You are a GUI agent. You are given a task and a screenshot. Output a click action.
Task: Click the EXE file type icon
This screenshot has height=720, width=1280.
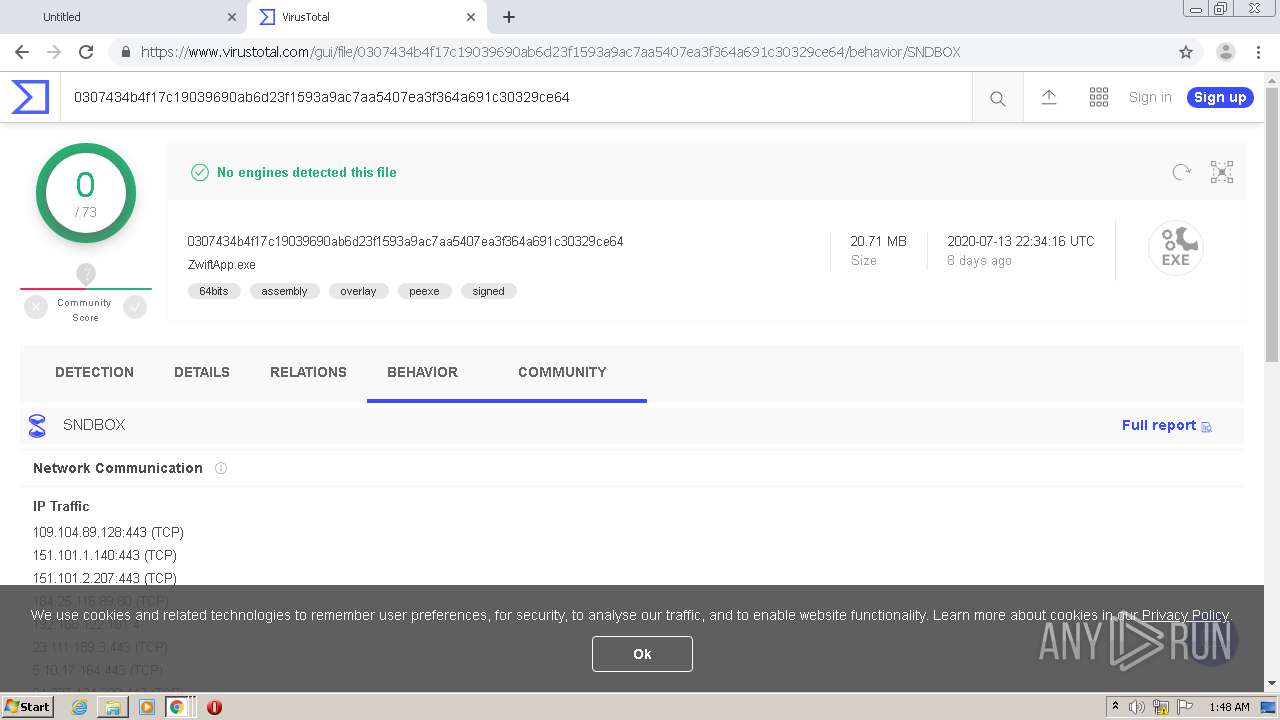coord(1175,247)
